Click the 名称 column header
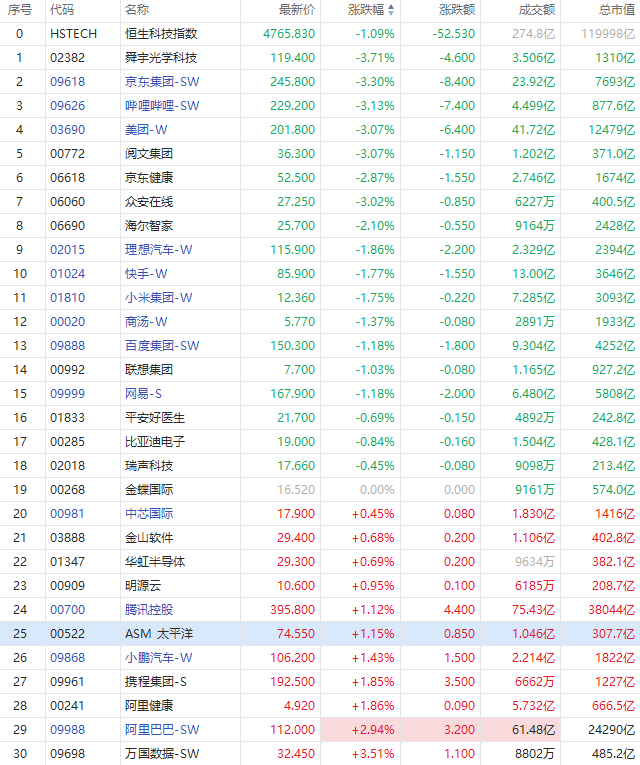This screenshot has width=640, height=765. pos(137,10)
